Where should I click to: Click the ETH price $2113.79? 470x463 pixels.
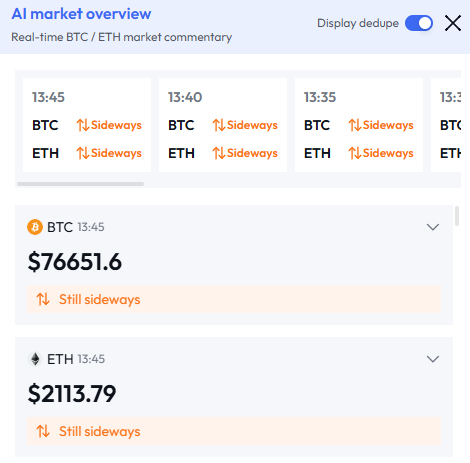[x=72, y=394]
